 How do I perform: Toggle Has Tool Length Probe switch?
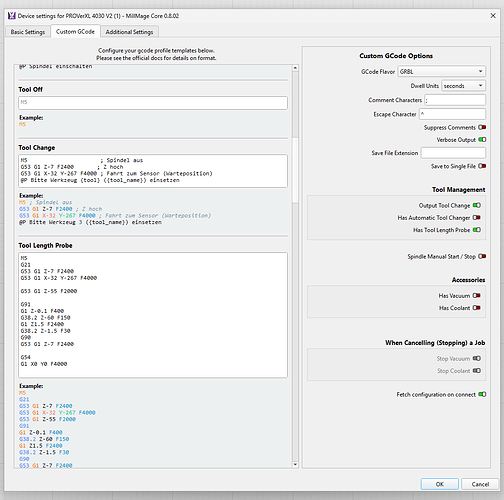tap(477, 230)
